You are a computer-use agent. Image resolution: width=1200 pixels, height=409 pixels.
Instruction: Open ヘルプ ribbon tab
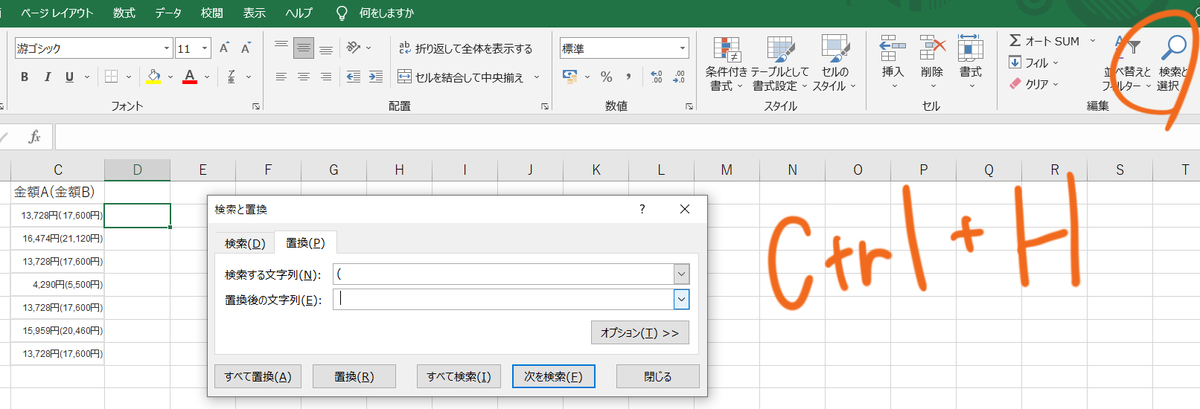click(x=299, y=13)
